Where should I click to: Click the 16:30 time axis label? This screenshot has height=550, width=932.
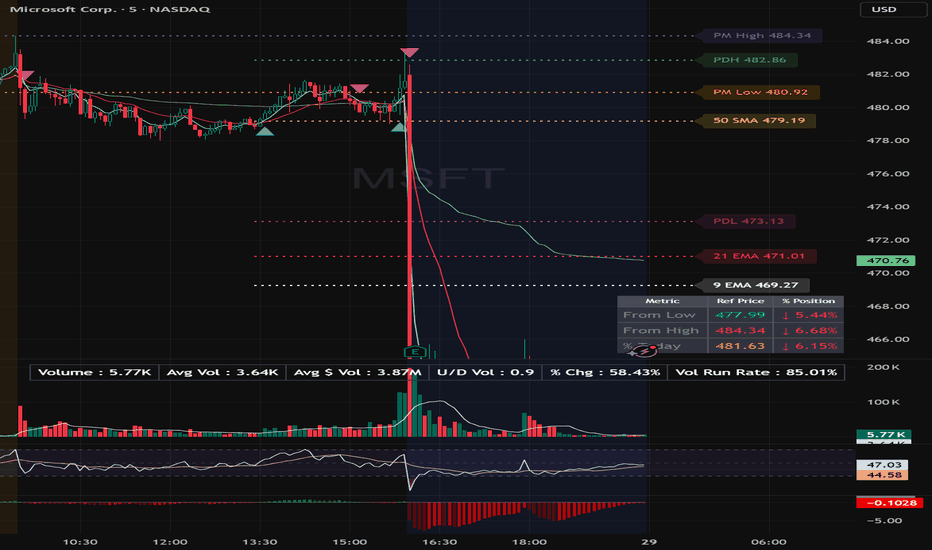pos(439,542)
